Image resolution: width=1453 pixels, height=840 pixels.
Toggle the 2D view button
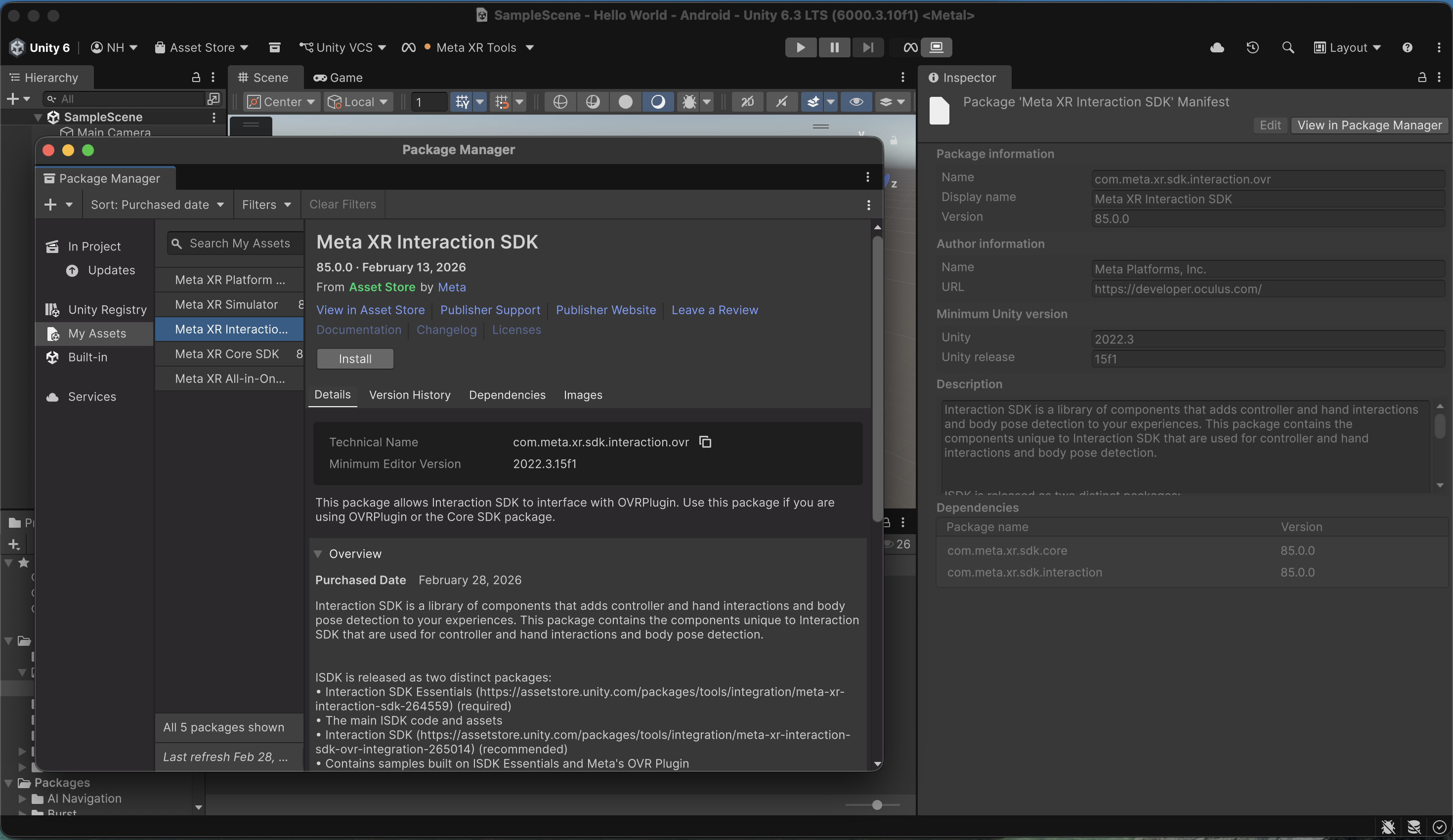pyautogui.click(x=747, y=102)
